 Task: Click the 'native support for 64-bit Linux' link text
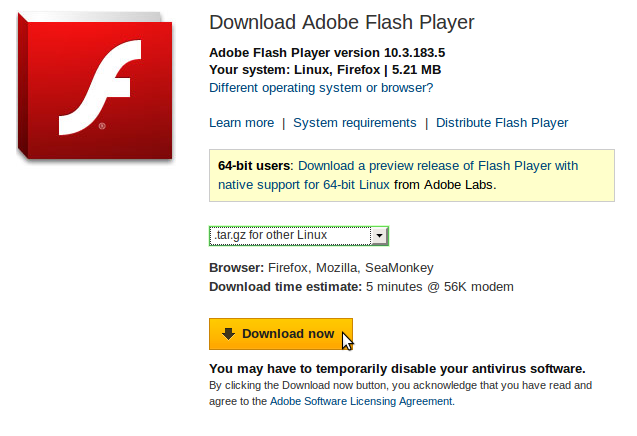pyautogui.click(x=304, y=185)
